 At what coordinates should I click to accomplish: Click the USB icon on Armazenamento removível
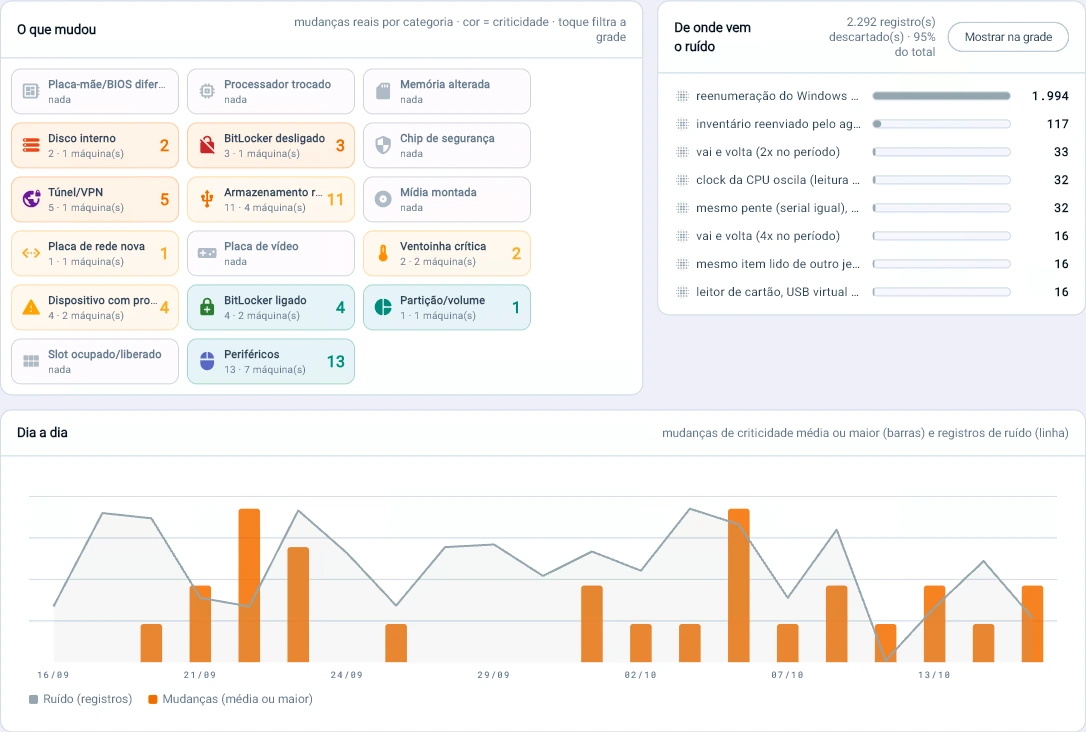[x=207, y=199]
